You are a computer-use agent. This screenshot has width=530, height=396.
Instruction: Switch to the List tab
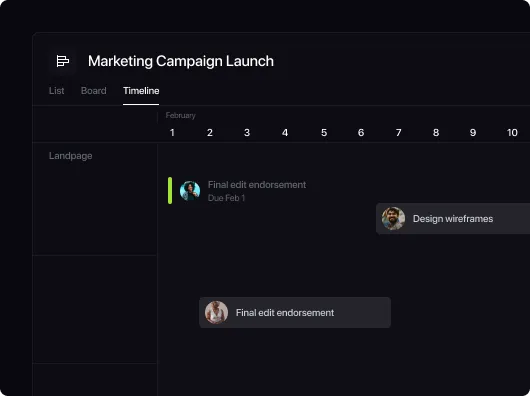pos(56,91)
